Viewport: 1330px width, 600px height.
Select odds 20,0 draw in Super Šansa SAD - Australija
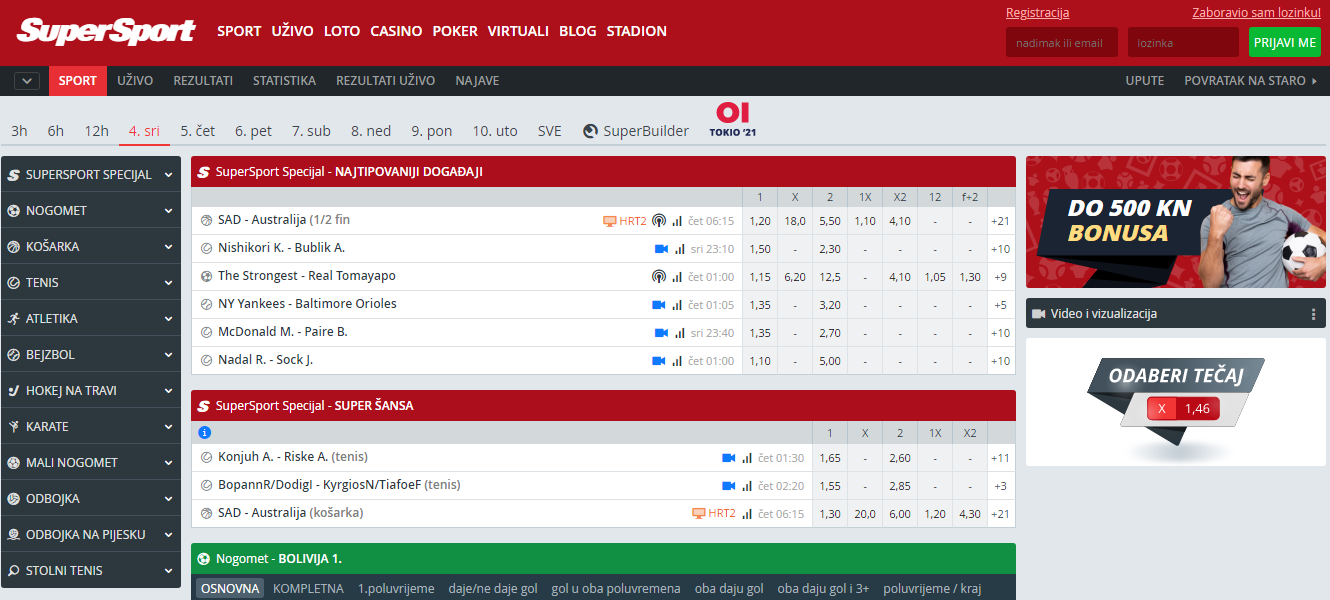[x=865, y=514]
